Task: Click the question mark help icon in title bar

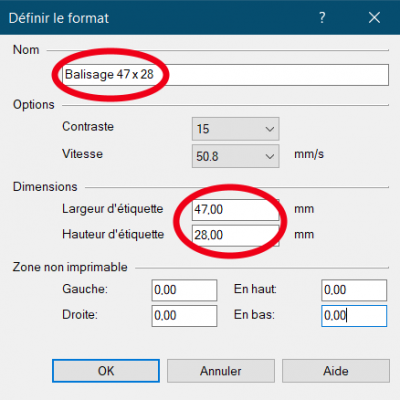Action: (x=322, y=17)
